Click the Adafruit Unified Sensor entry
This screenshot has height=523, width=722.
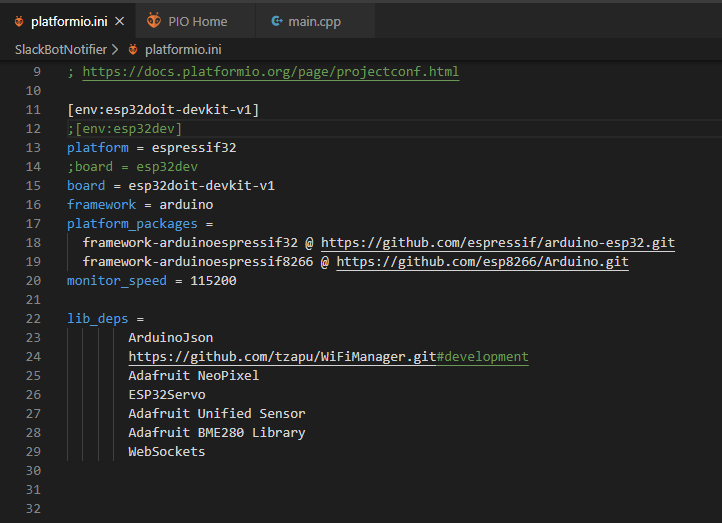[217, 413]
